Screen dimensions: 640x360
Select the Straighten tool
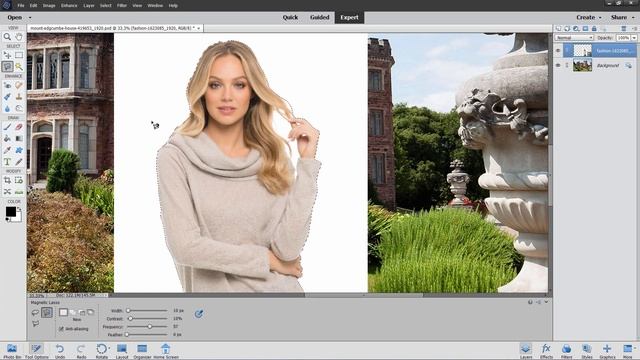pos(19,191)
